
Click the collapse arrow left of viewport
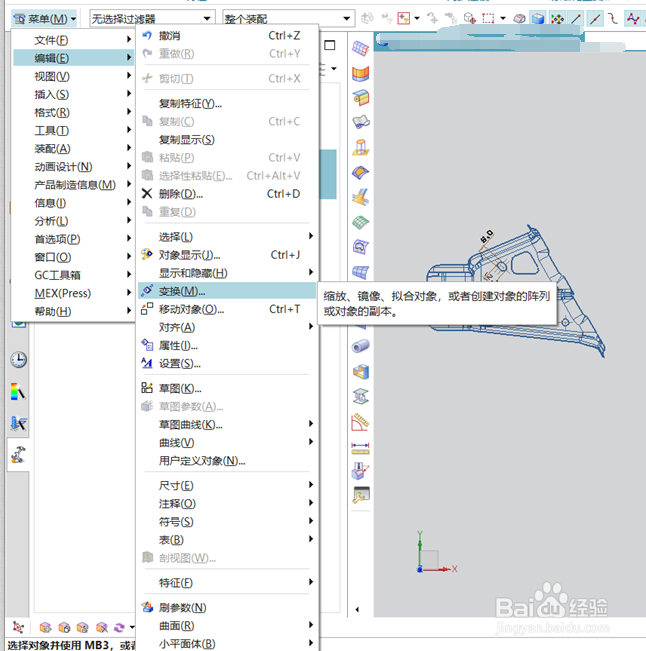tap(357, 609)
